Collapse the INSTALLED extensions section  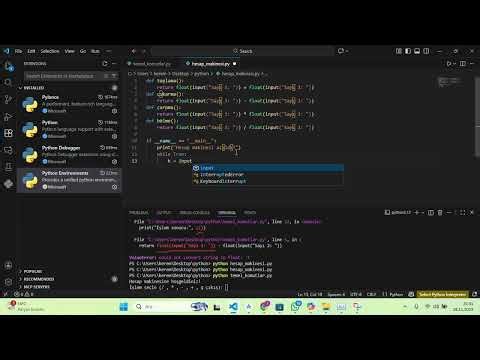click(x=68, y=88)
